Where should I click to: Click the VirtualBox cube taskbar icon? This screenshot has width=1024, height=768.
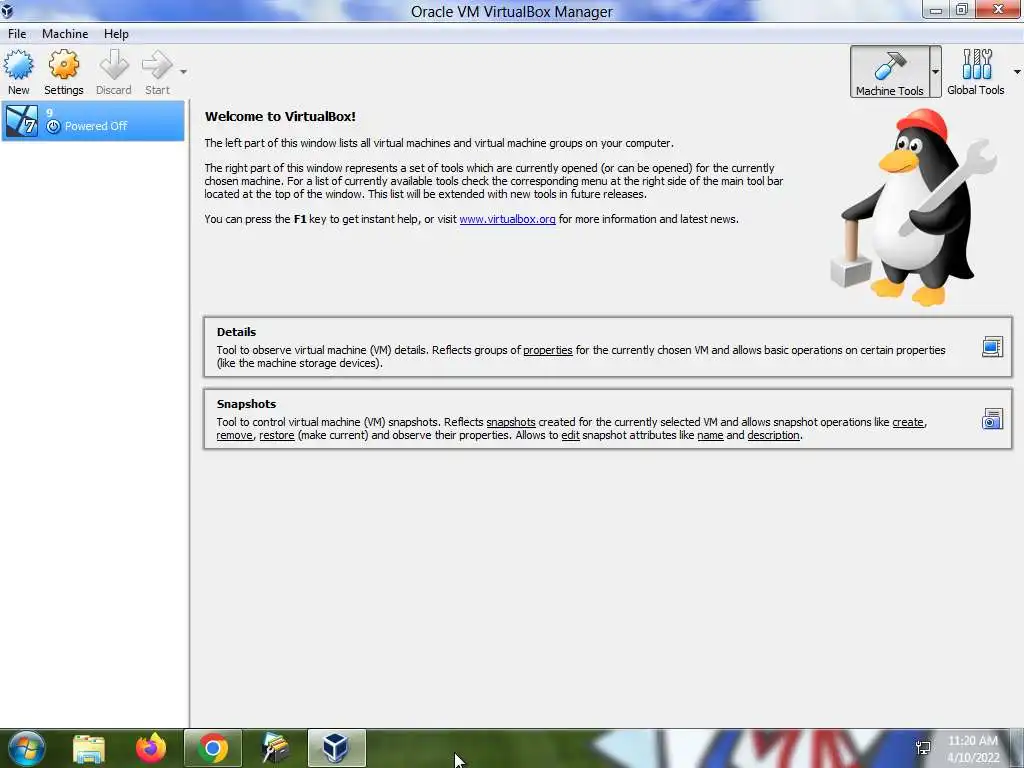[x=336, y=748]
